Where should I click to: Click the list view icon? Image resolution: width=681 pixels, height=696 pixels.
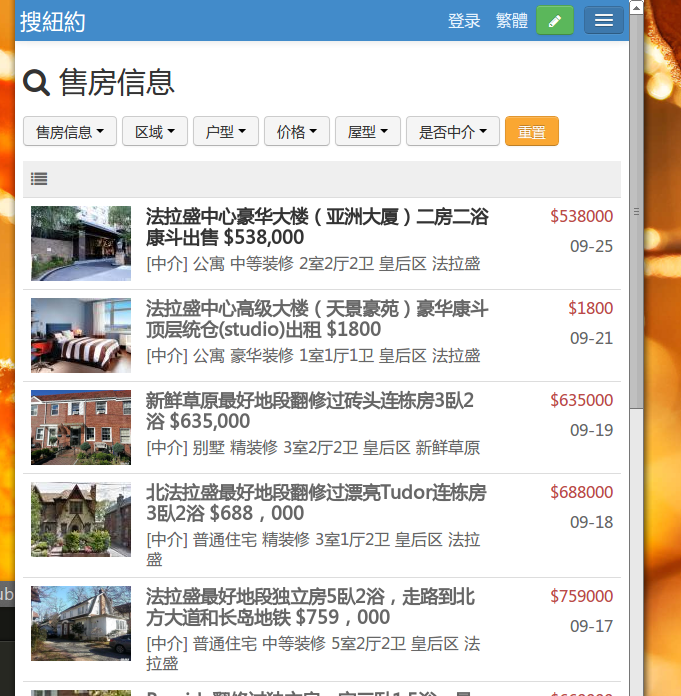coord(39,179)
